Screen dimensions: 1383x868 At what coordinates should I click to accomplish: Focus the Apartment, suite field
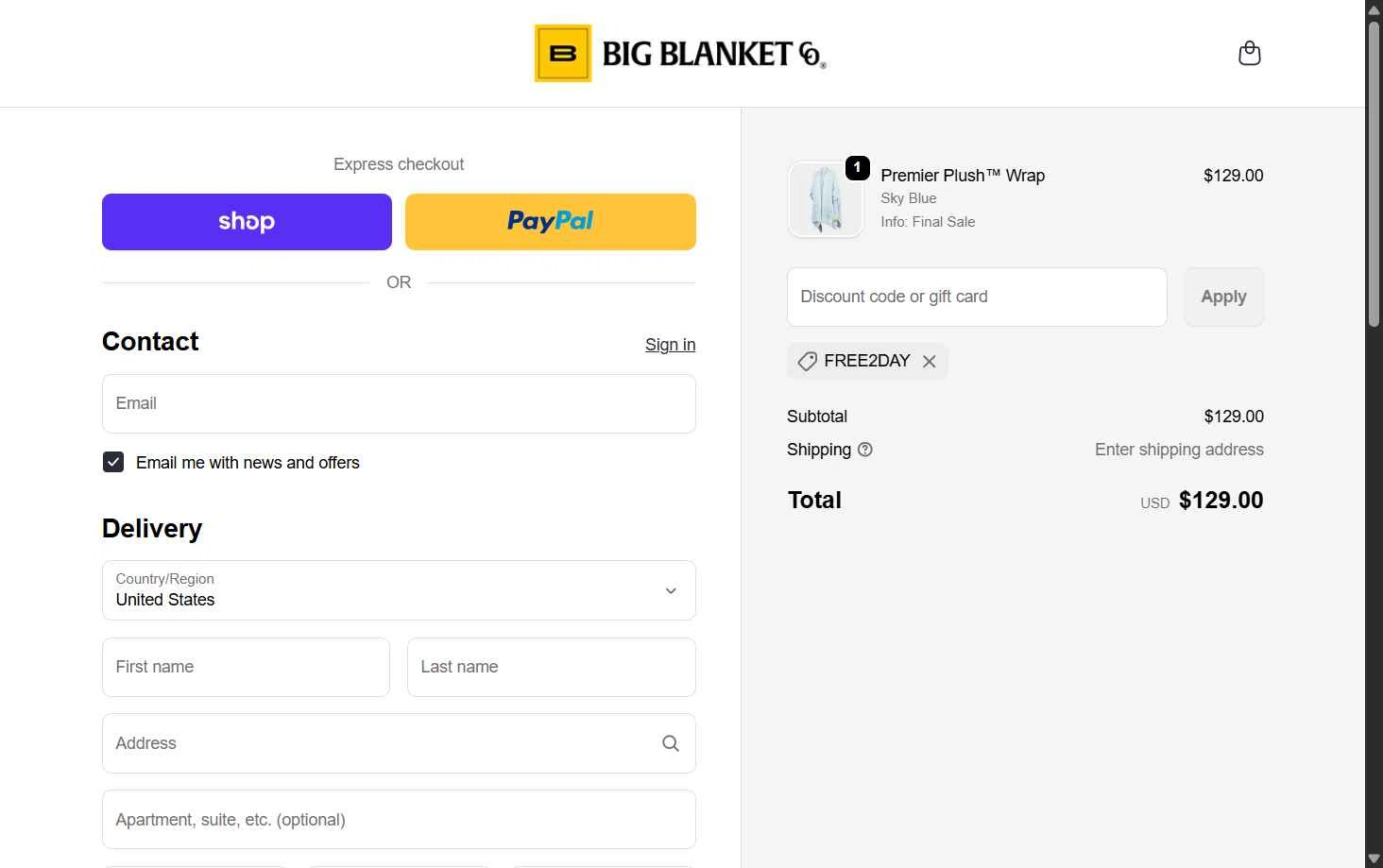pos(399,820)
